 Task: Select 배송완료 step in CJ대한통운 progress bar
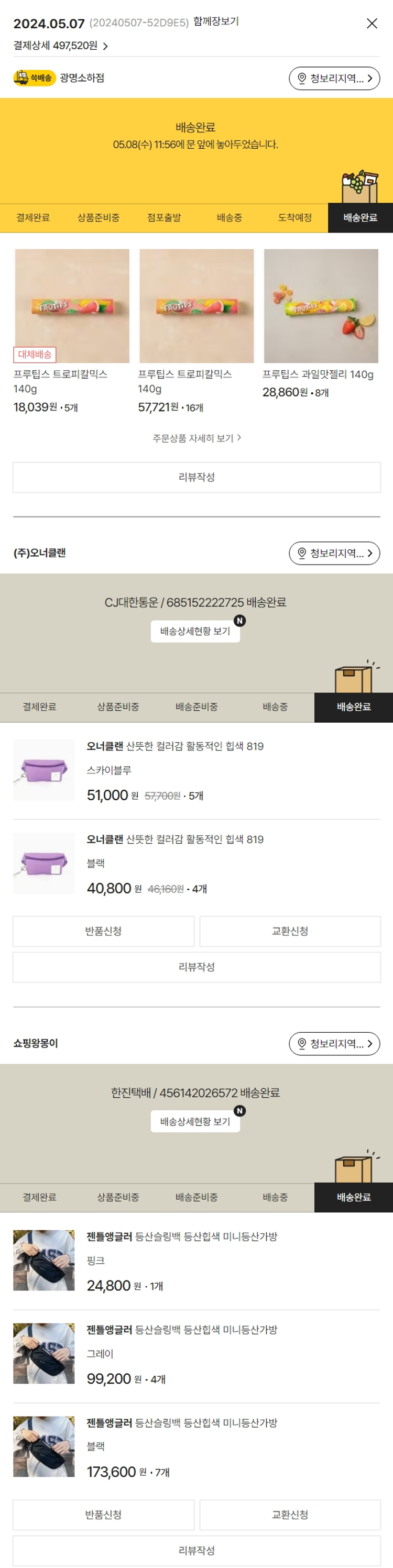coord(353,706)
